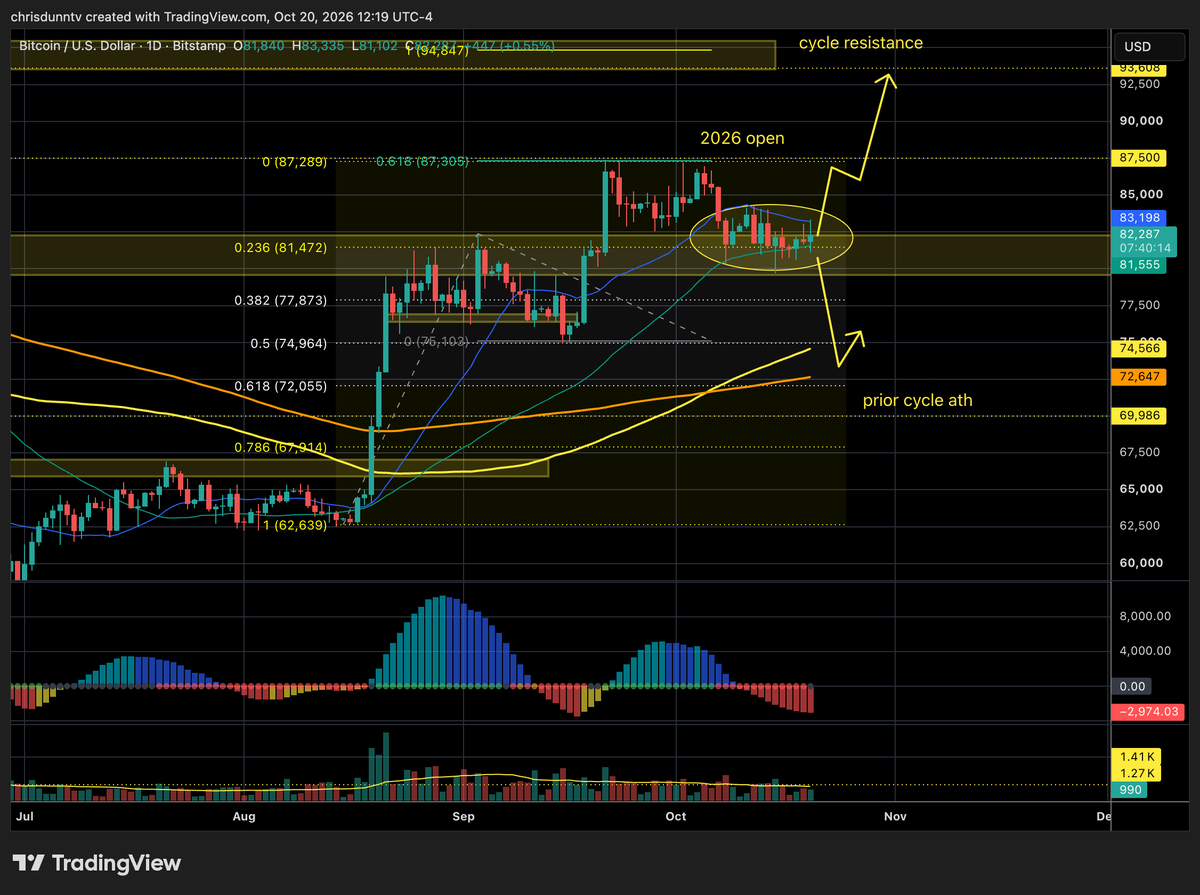This screenshot has width=1200, height=895.
Task: Click the 65,000 price axis label
Action: point(1139,489)
